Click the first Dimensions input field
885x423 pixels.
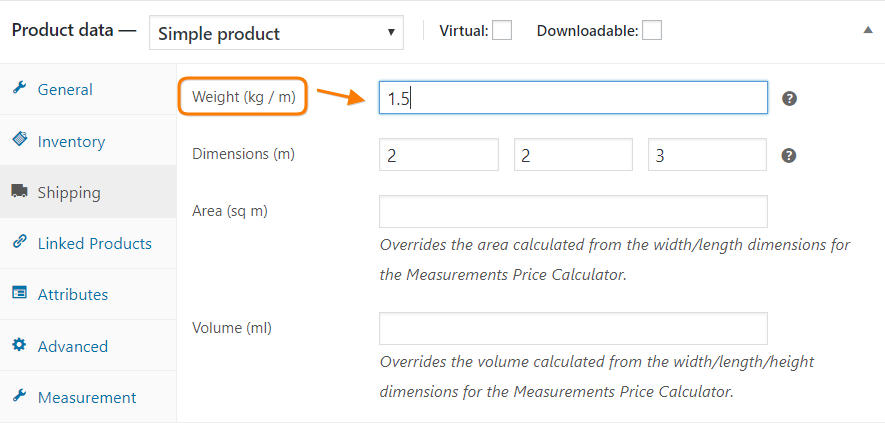(x=439, y=155)
